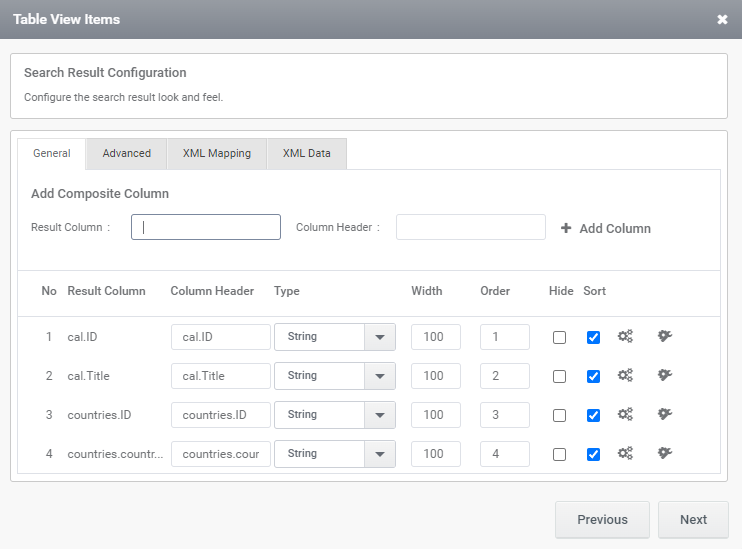742x549 pixels.
Task: Open the XML Mapping tab
Action: 217,153
